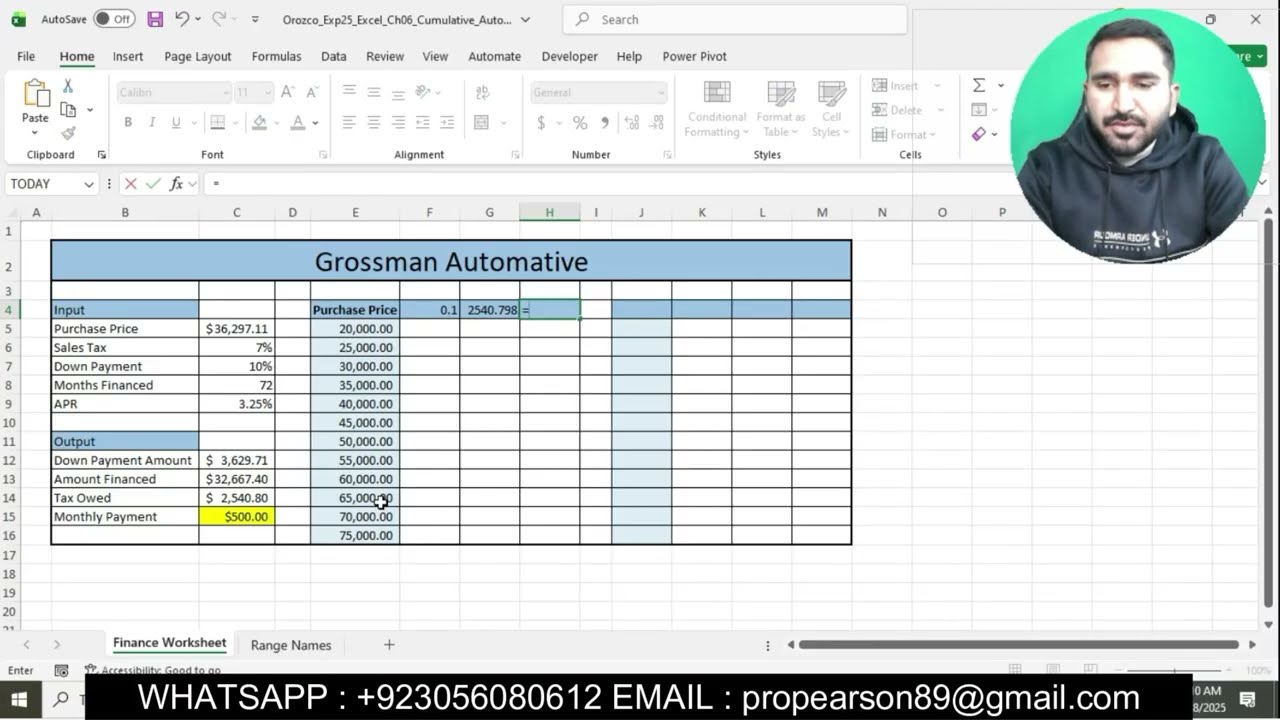Switch to the Formulas tab
This screenshot has height=720, width=1280.
(276, 56)
